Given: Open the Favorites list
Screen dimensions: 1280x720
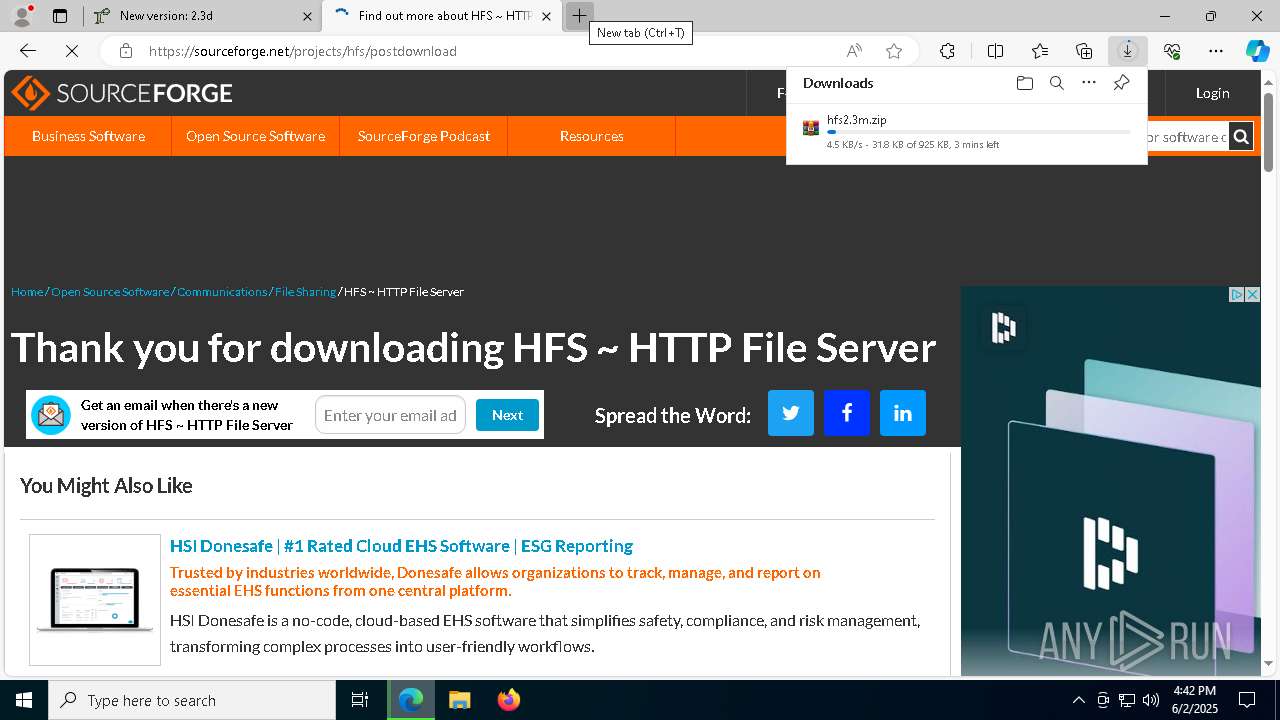Looking at the screenshot, I should point(1040,51).
